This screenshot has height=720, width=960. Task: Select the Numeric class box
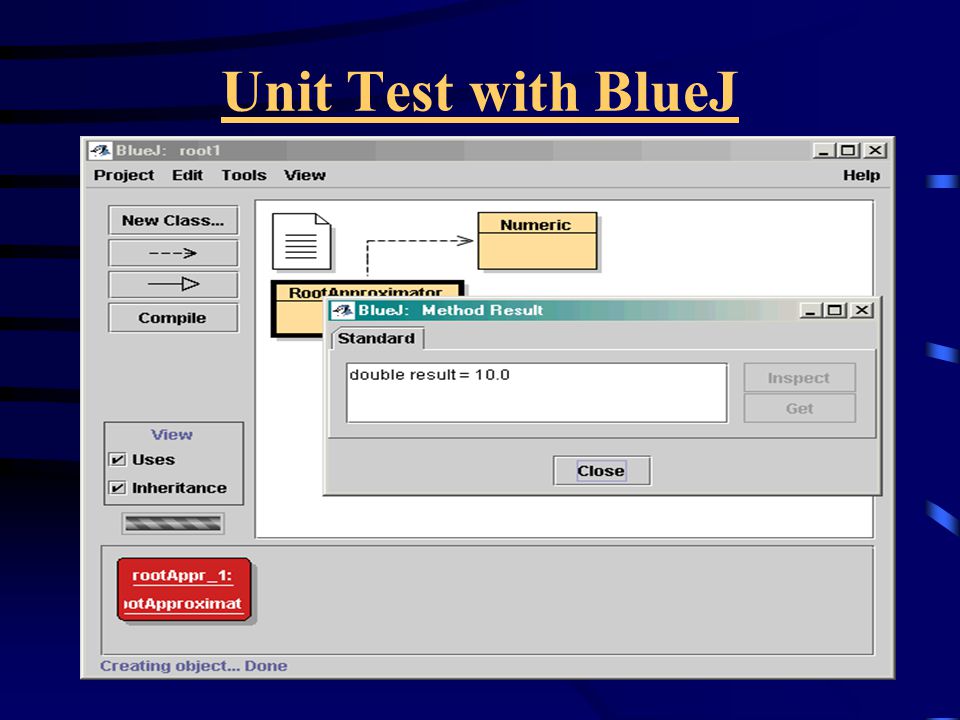(x=537, y=241)
